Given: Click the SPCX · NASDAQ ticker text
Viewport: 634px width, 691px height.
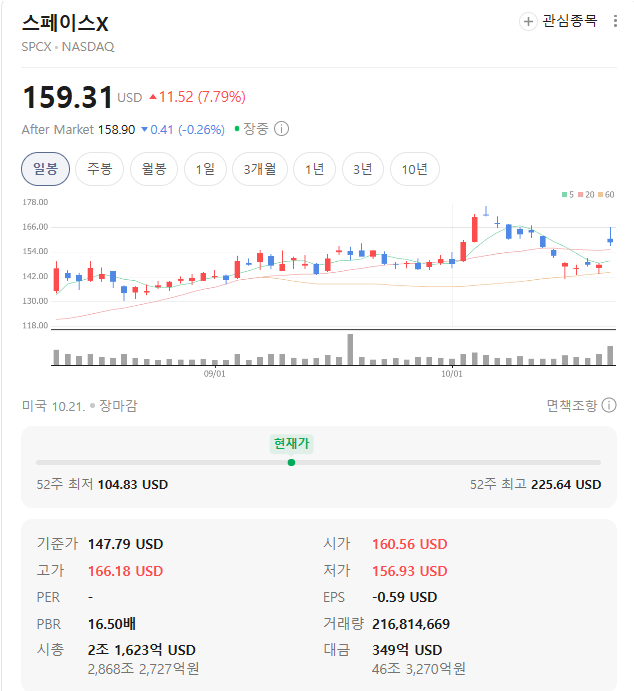Looking at the screenshot, I should click(x=68, y=47).
